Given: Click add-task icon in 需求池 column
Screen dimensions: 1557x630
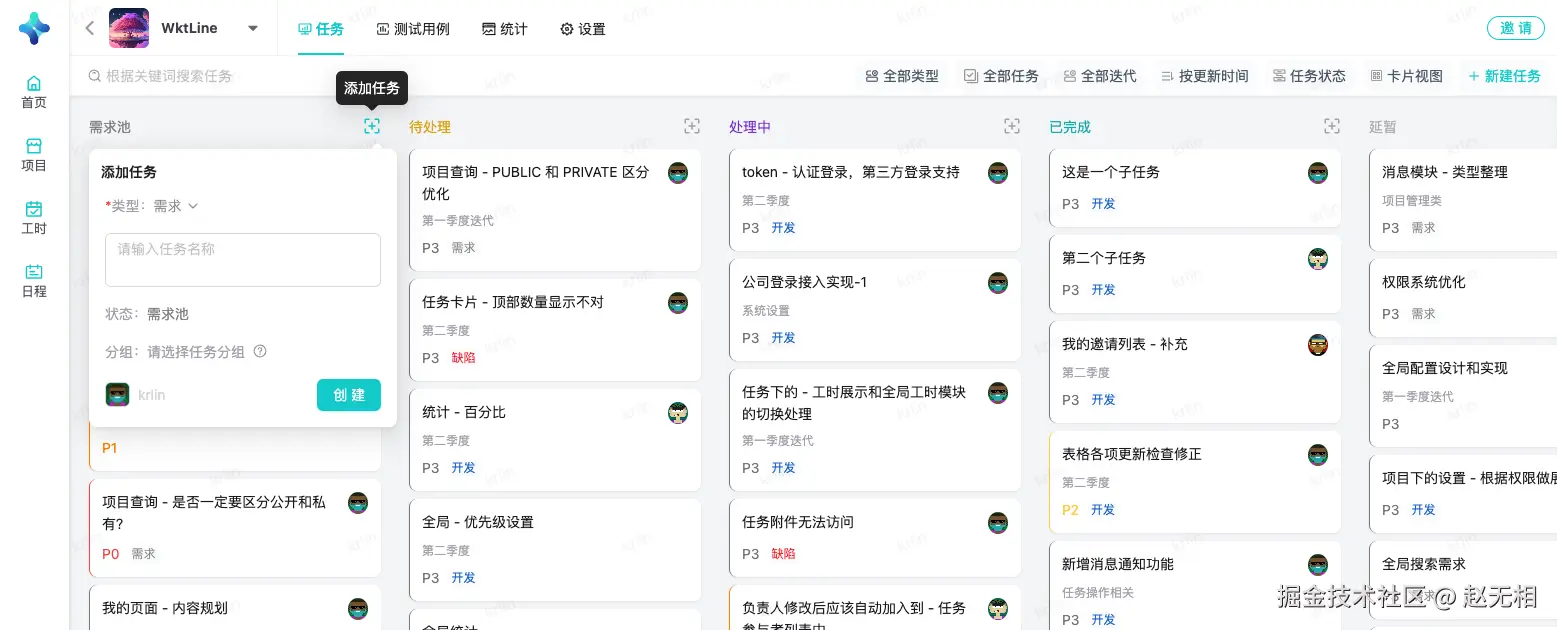Looking at the screenshot, I should click(372, 126).
